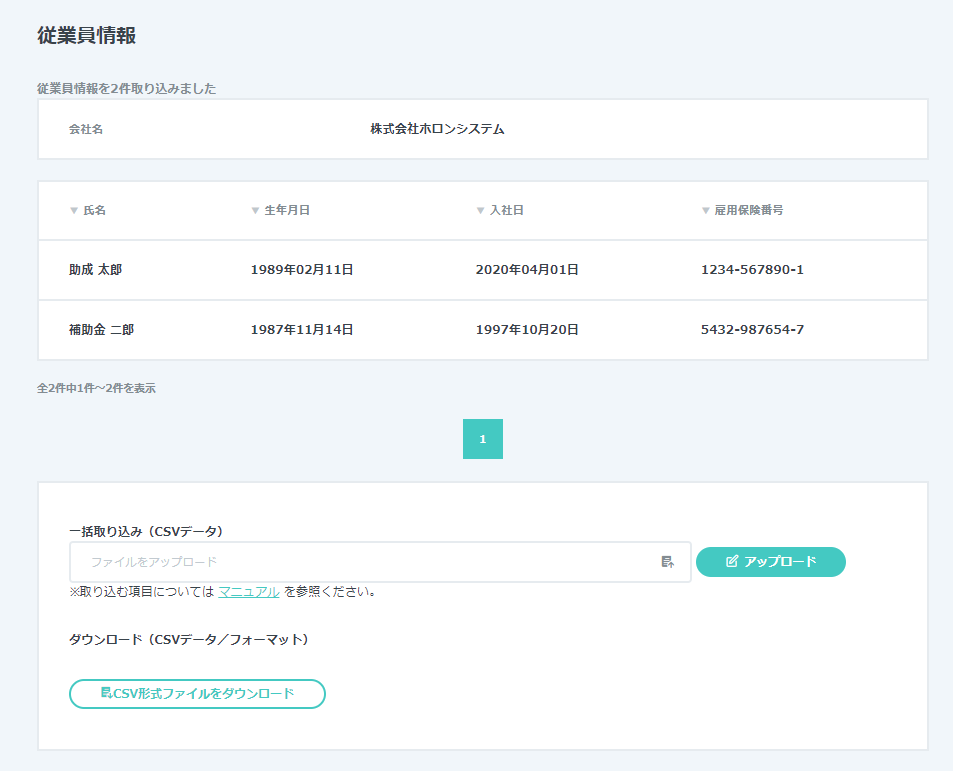
Task: Select the employee name 補助金 二郎
Action: coord(101,330)
